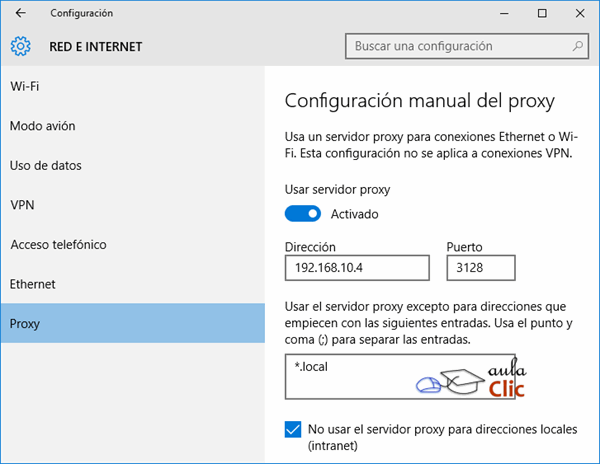600x464 pixels.
Task: Click the Puerto port input field
Action: pos(481,268)
